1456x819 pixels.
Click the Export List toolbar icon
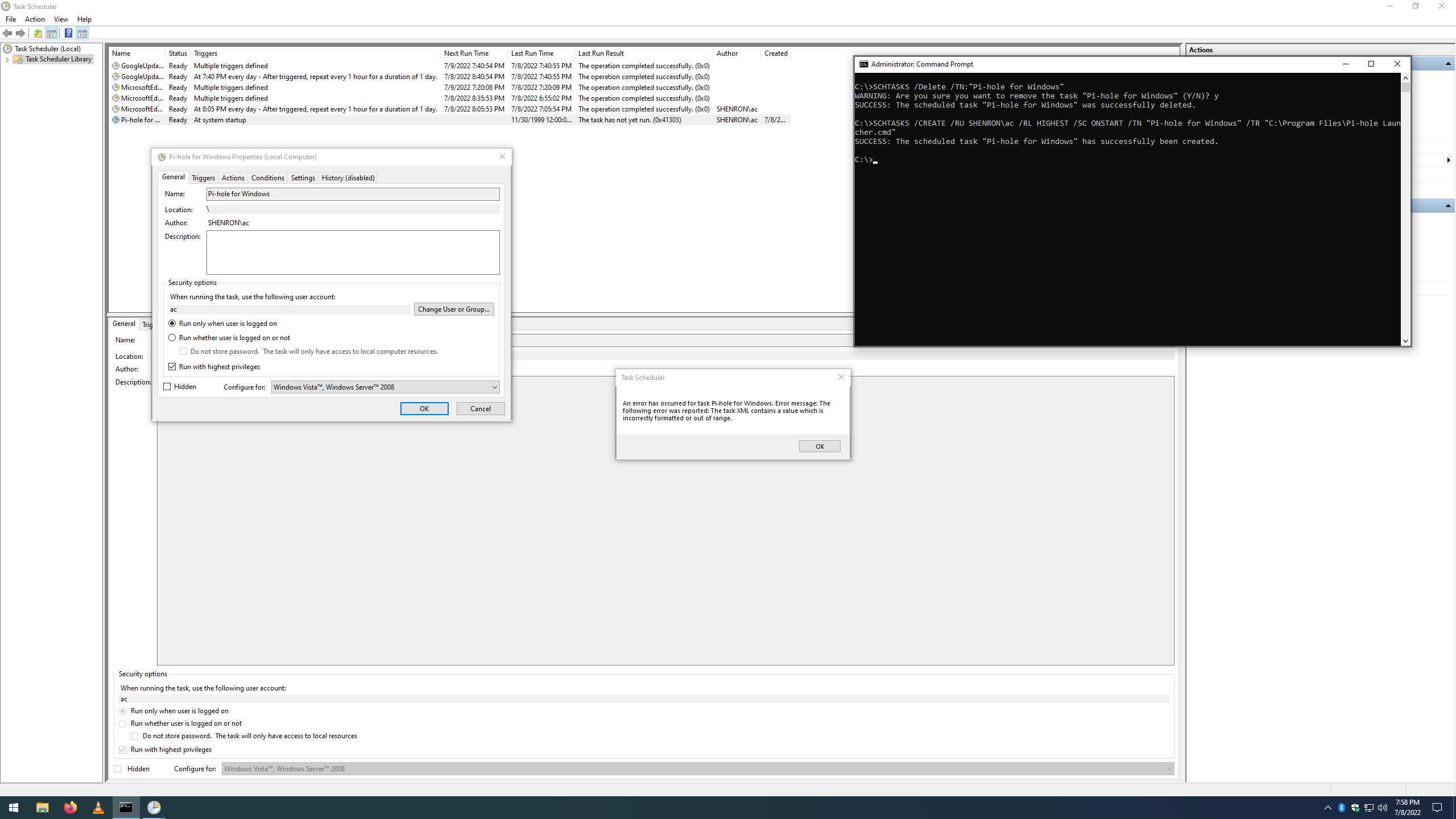[x=38, y=33]
